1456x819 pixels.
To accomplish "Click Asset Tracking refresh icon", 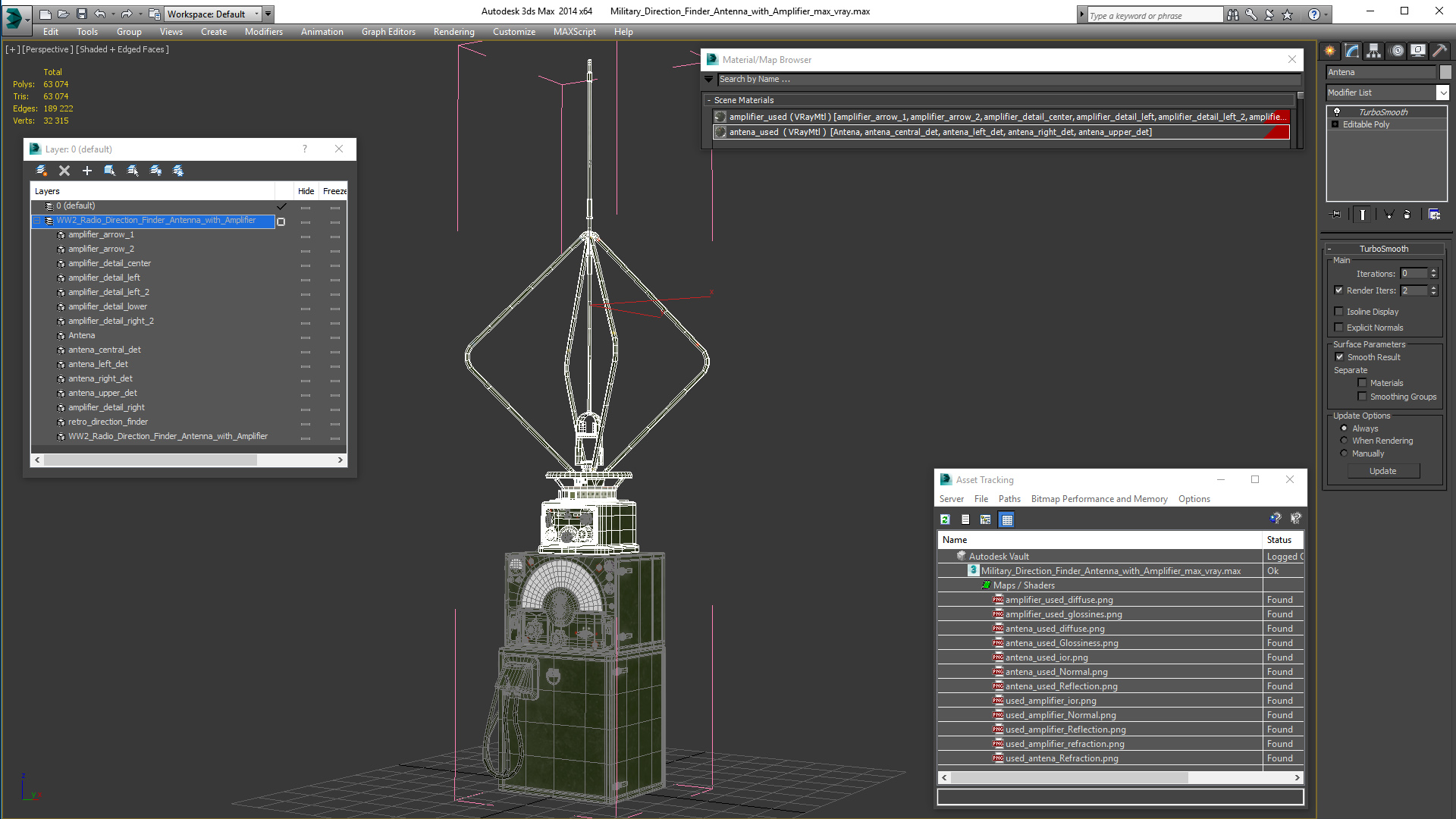I will pyautogui.click(x=945, y=519).
